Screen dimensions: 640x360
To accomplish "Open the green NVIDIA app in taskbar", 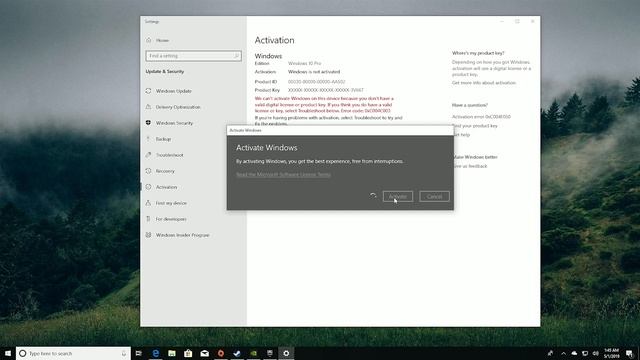I will pos(253,353).
